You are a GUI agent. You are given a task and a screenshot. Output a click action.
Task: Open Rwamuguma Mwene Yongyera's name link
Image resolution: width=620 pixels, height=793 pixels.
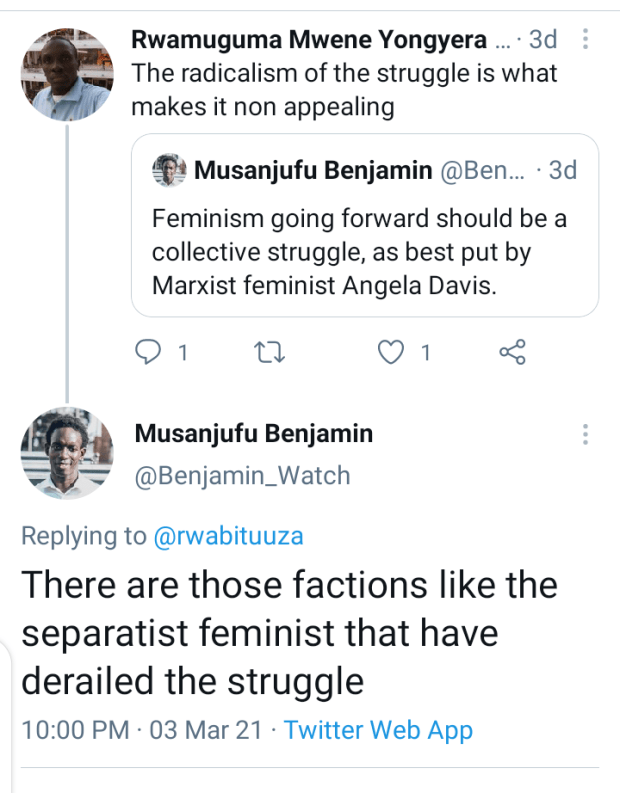[310, 40]
